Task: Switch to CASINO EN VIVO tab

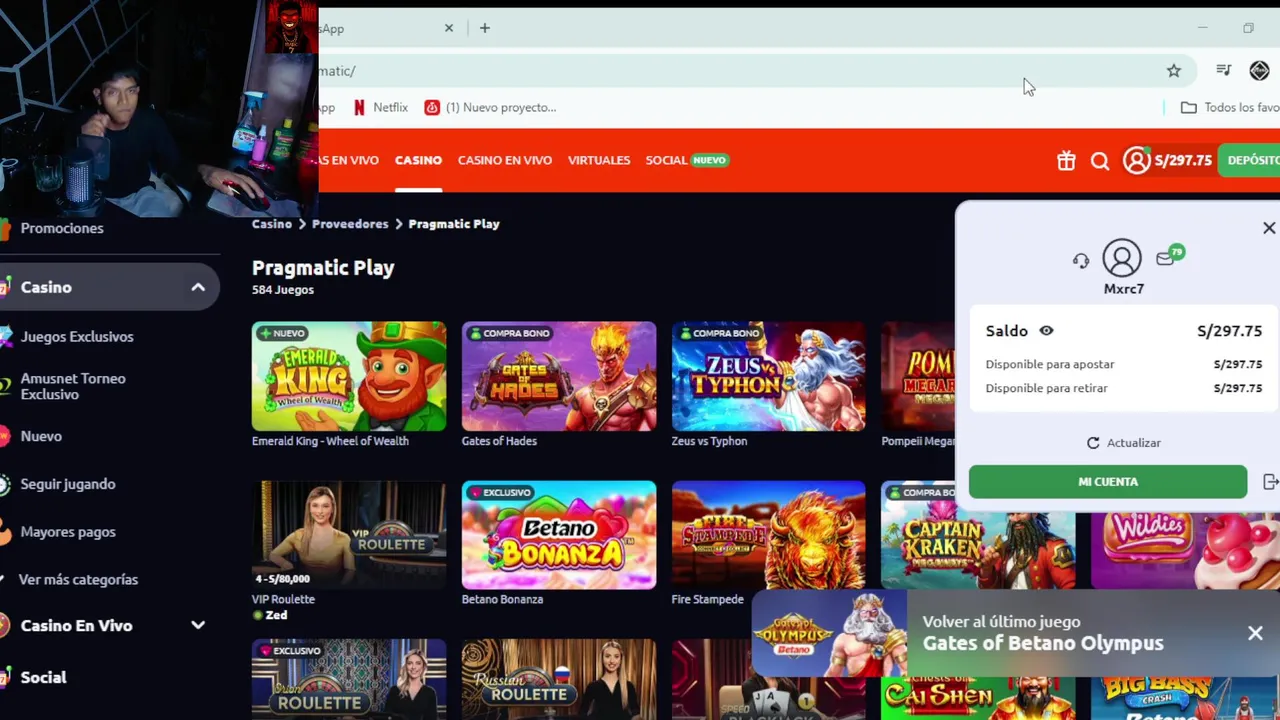Action: point(505,160)
